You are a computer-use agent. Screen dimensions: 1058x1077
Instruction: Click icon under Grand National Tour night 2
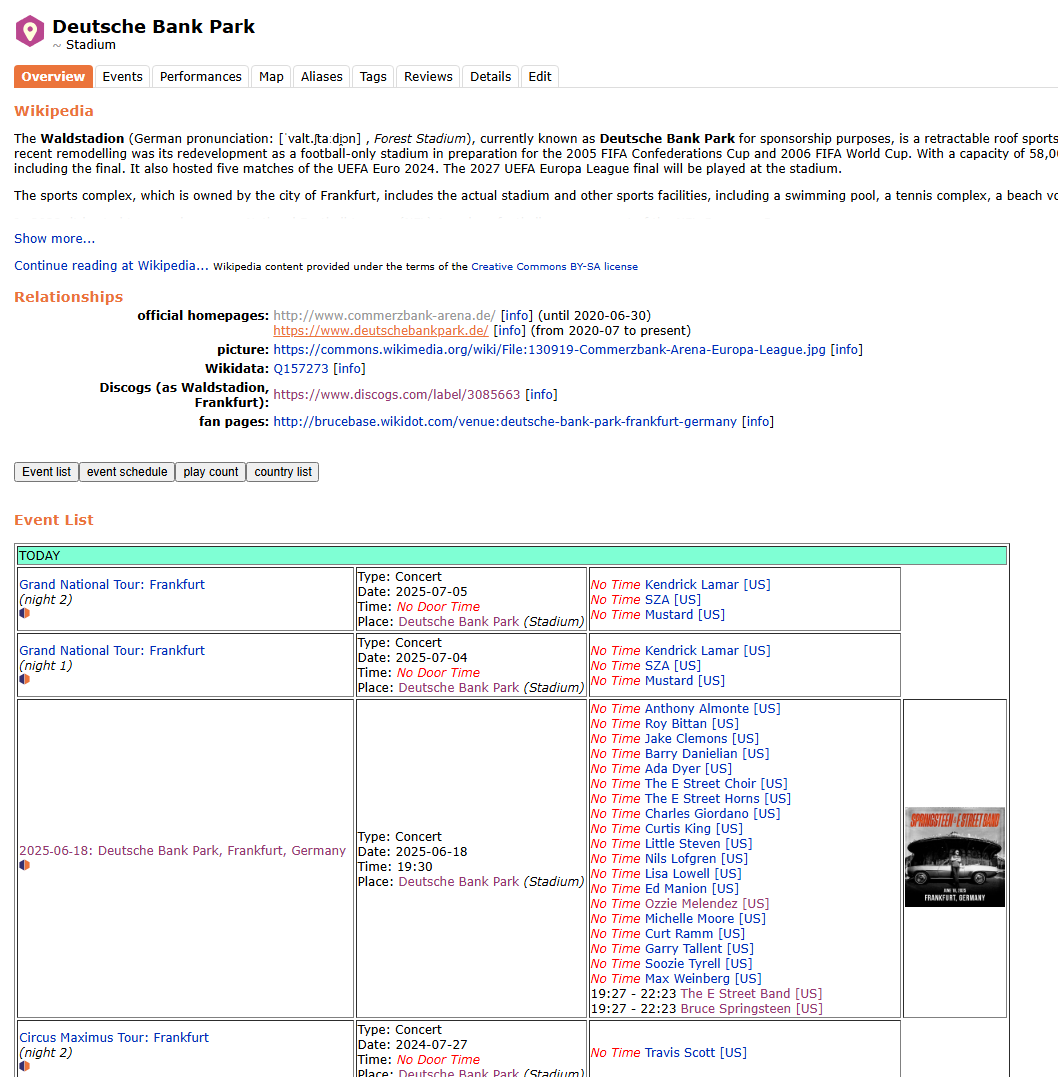(x=25, y=613)
